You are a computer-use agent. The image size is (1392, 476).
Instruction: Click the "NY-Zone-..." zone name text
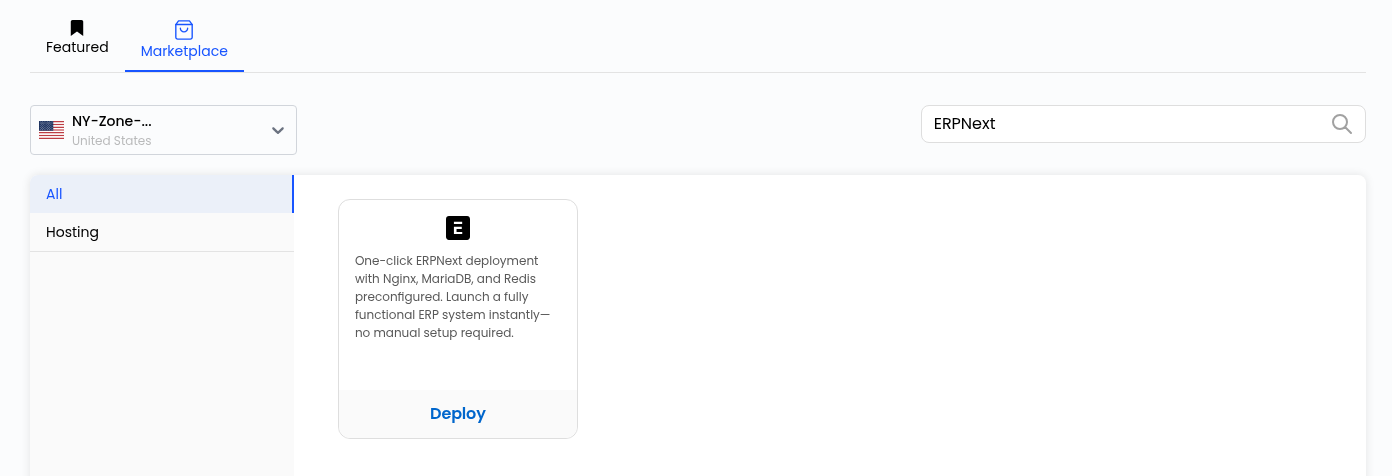(x=112, y=121)
